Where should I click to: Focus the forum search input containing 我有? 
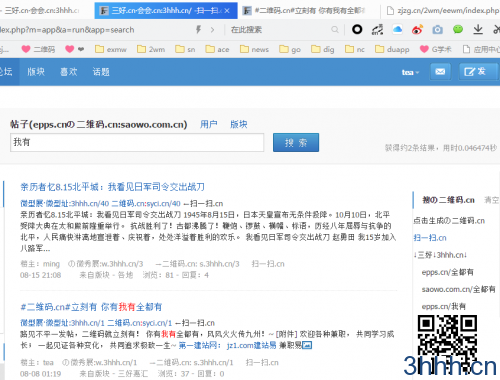pos(137,142)
